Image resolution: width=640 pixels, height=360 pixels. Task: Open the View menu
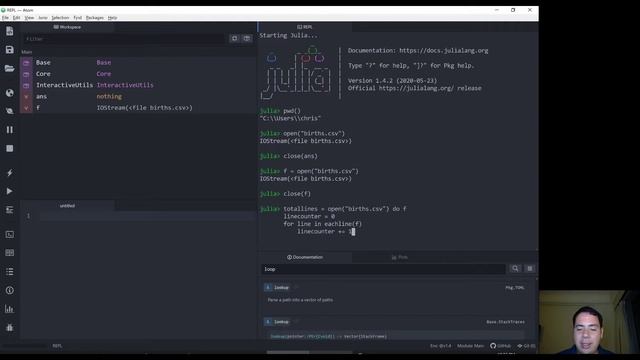29,18
